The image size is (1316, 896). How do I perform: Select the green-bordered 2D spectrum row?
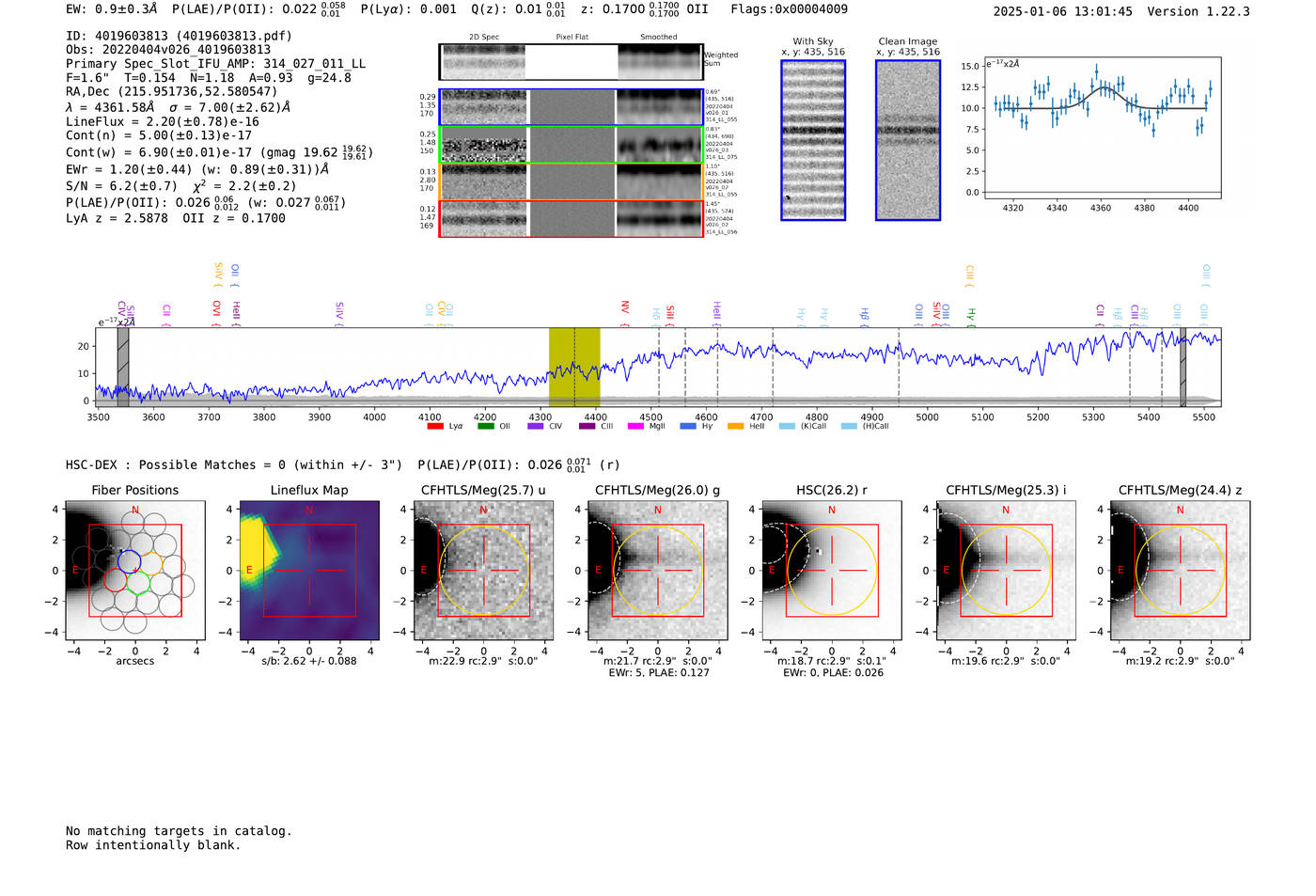coord(571,145)
